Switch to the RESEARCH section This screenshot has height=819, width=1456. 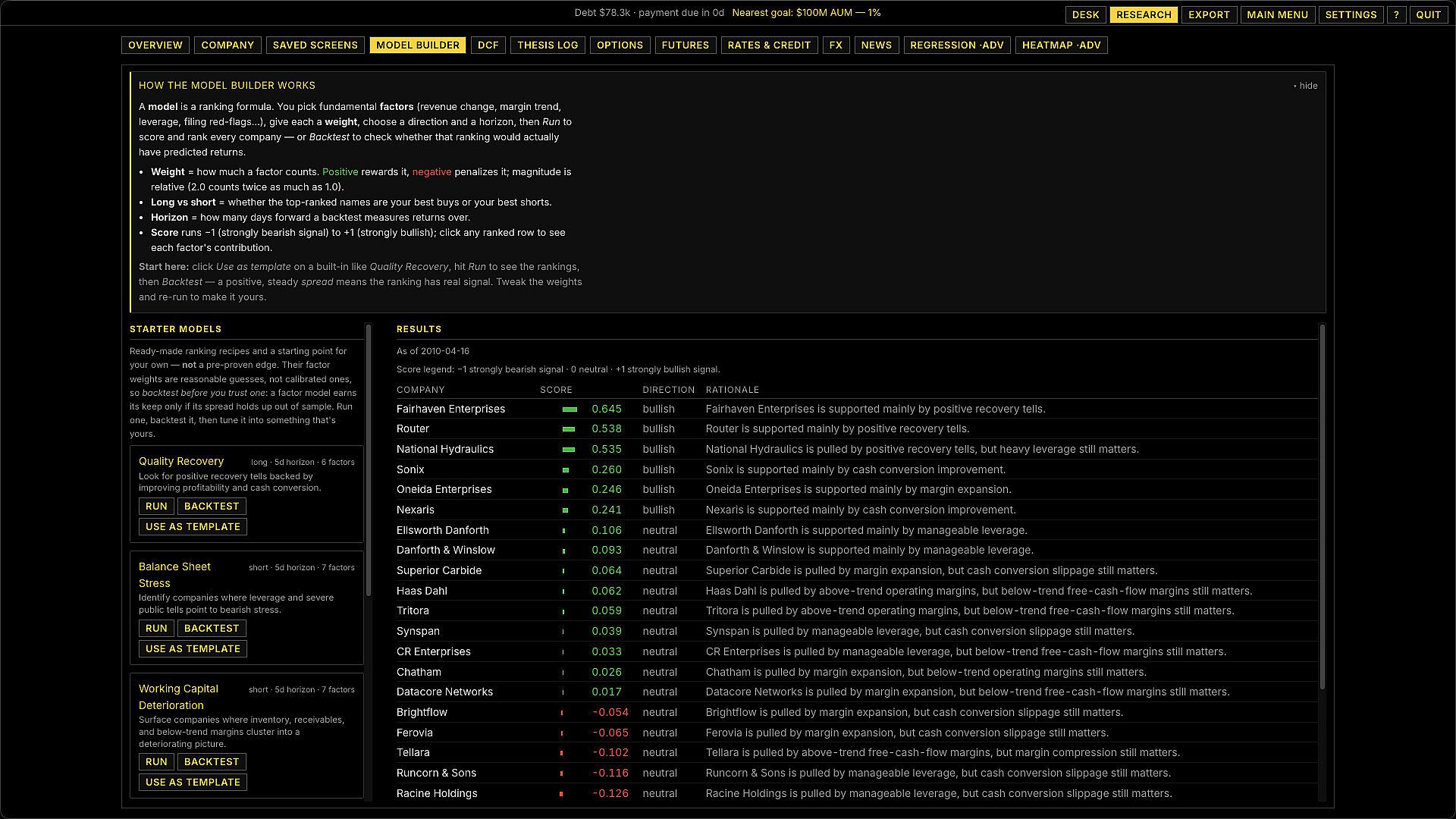point(1144,14)
